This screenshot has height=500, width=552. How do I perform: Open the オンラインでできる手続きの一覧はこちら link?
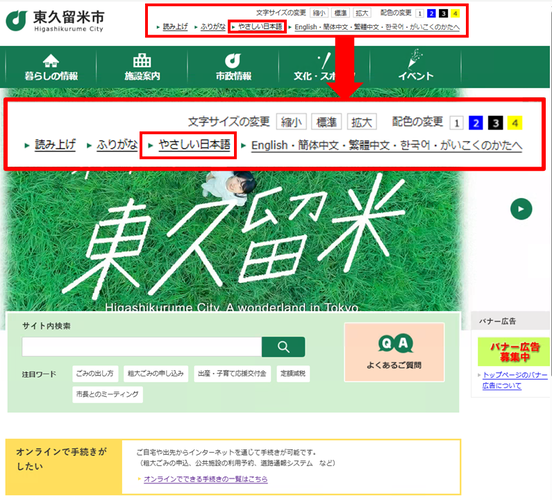tap(206, 479)
